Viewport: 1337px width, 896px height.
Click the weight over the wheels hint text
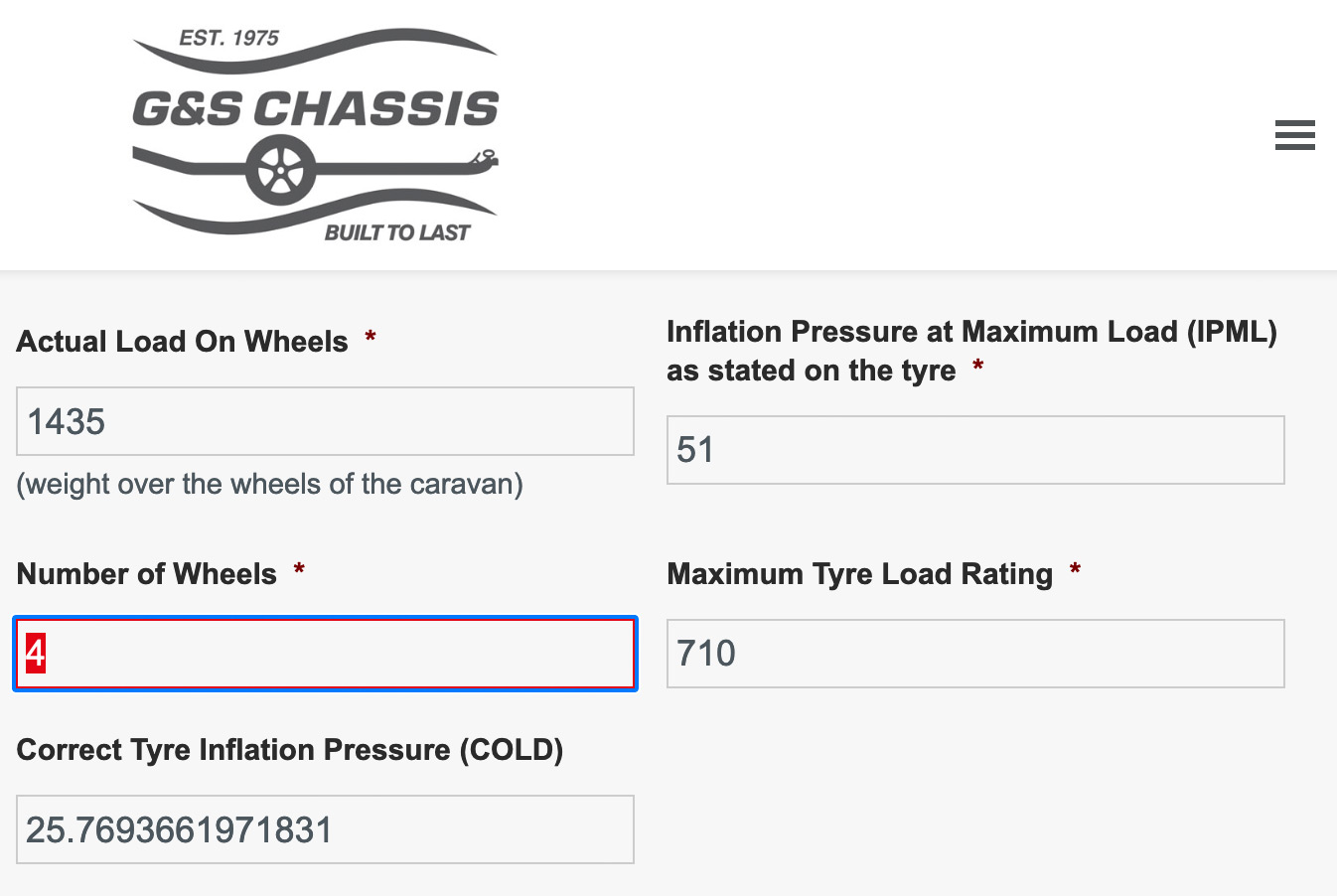click(269, 485)
